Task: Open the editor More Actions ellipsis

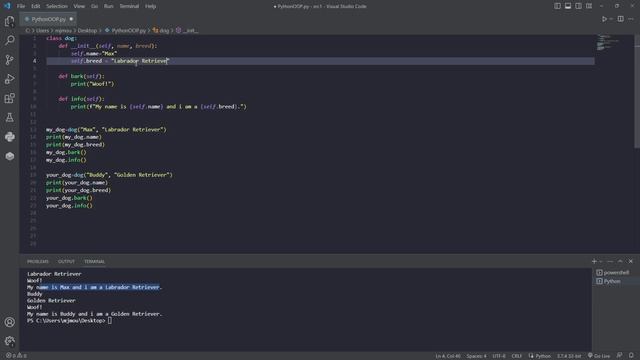Action: pos(631,19)
